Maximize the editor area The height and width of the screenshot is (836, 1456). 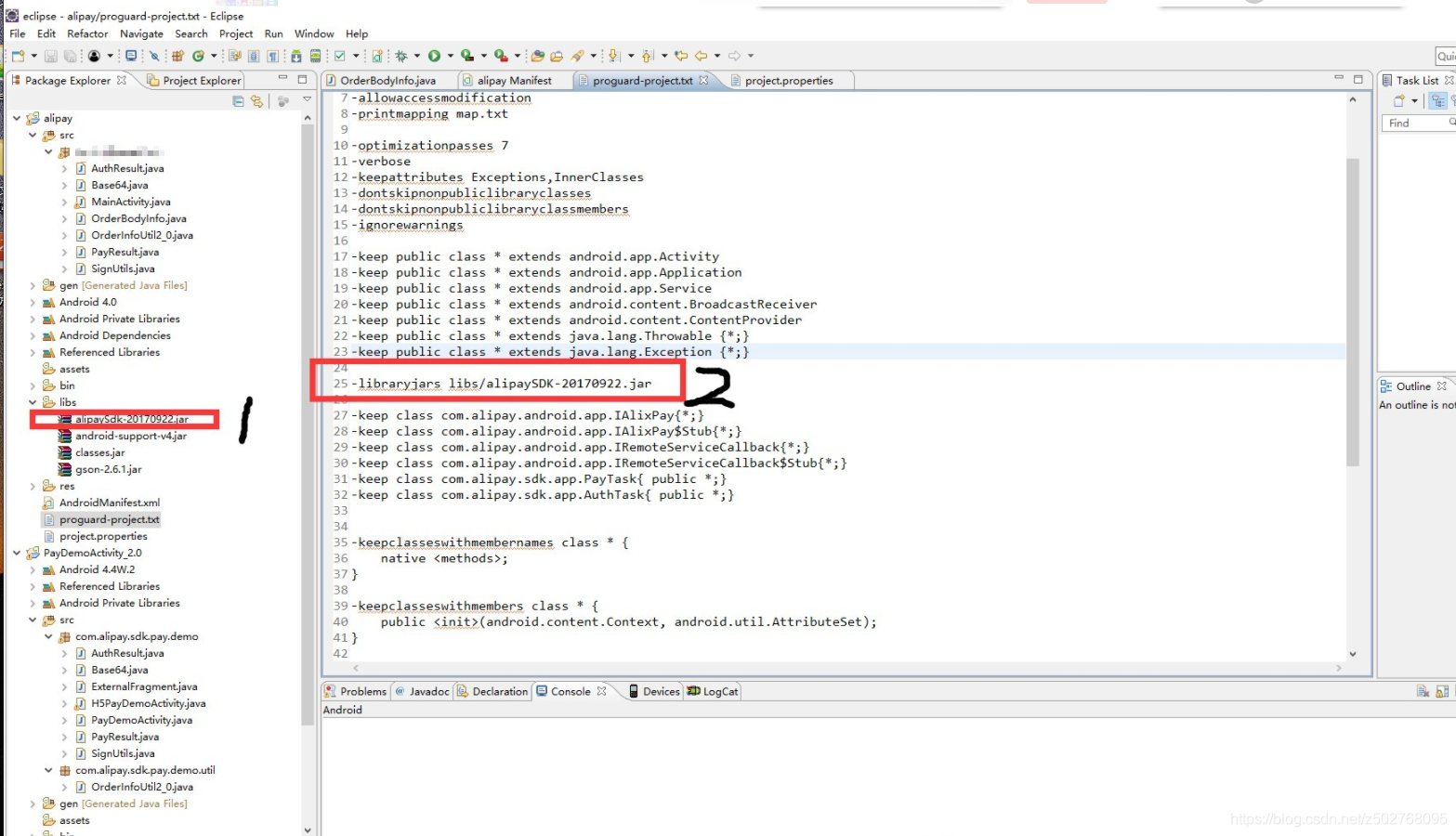(1358, 79)
